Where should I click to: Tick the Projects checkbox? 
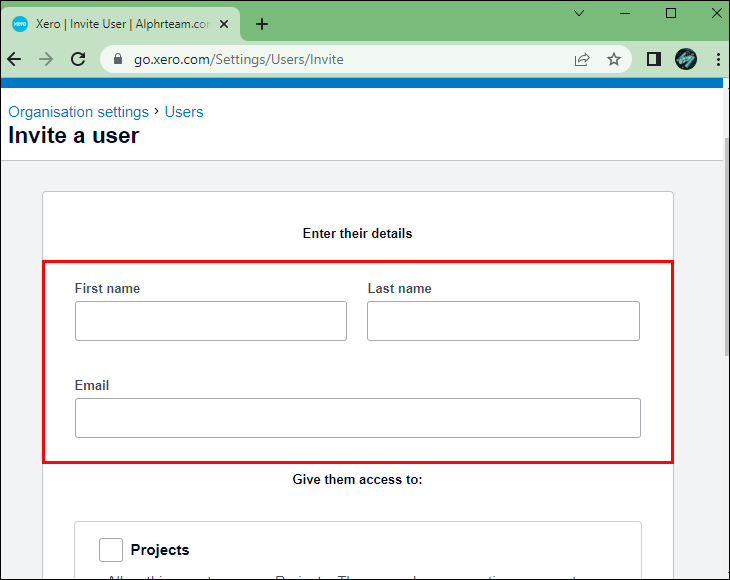111,550
